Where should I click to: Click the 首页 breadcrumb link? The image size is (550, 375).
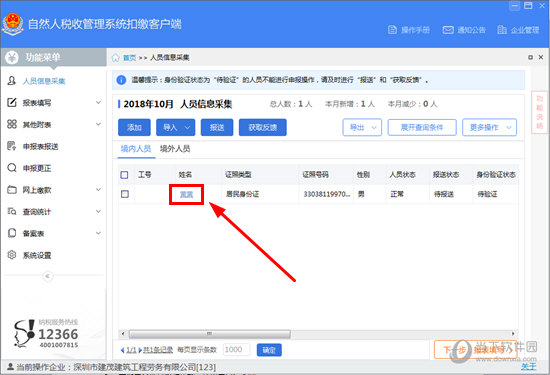click(x=129, y=58)
